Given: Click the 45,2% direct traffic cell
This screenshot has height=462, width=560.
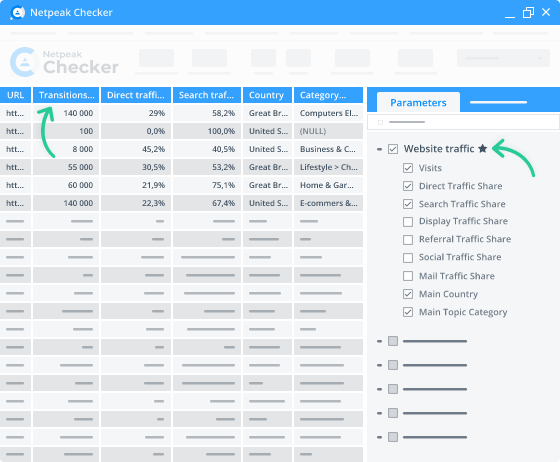Looking at the screenshot, I should [x=136, y=149].
